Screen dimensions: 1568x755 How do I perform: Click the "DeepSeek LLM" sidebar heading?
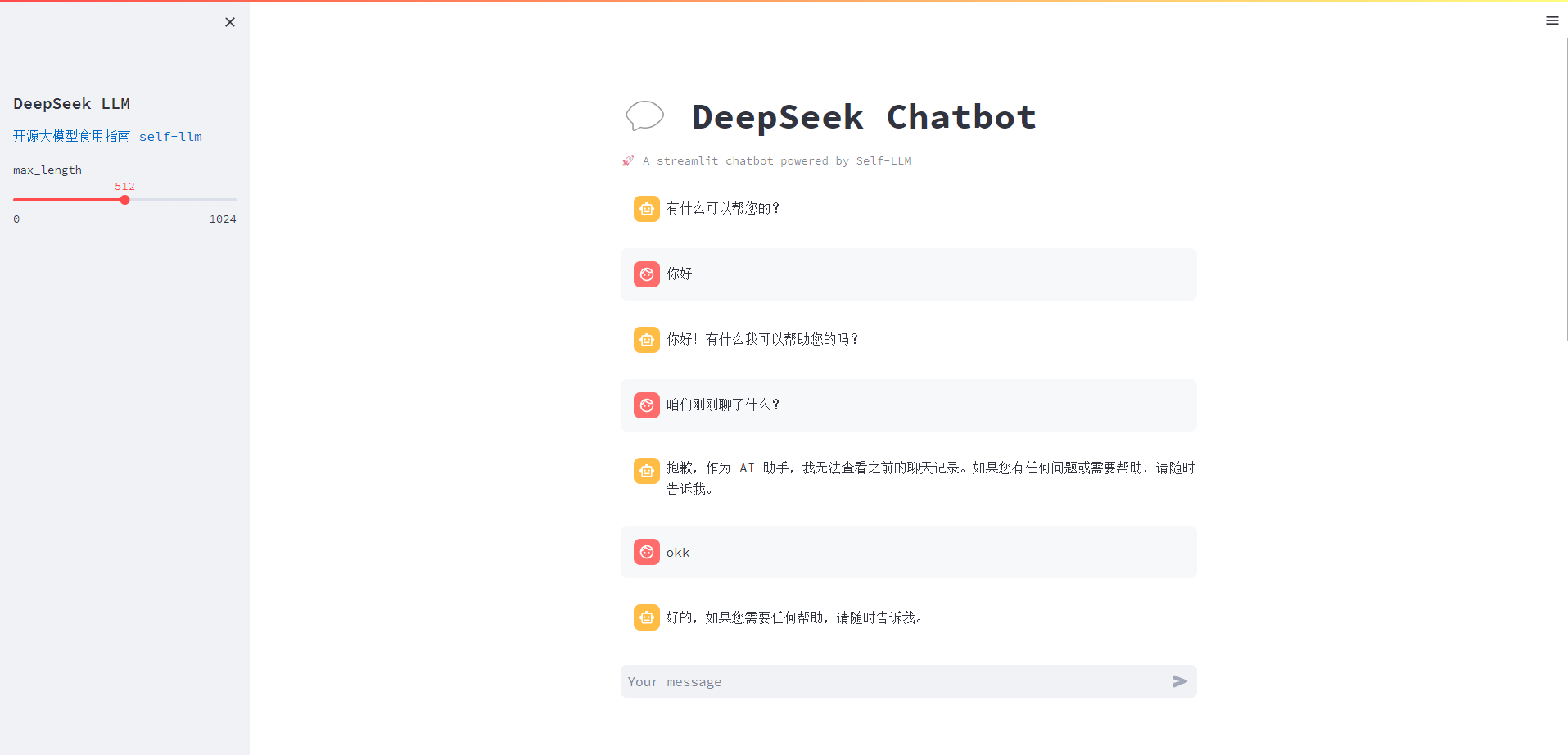[x=71, y=103]
